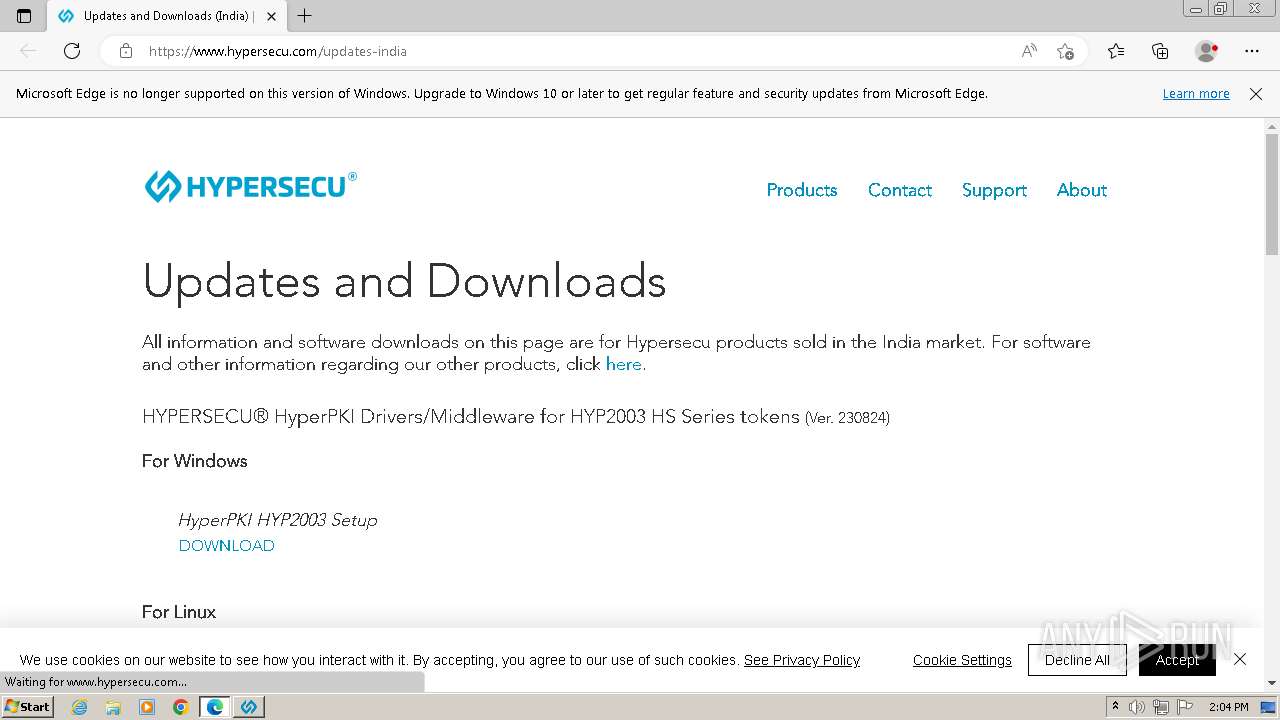Open Windows Media Player from taskbar
The height and width of the screenshot is (720, 1280).
(x=147, y=707)
